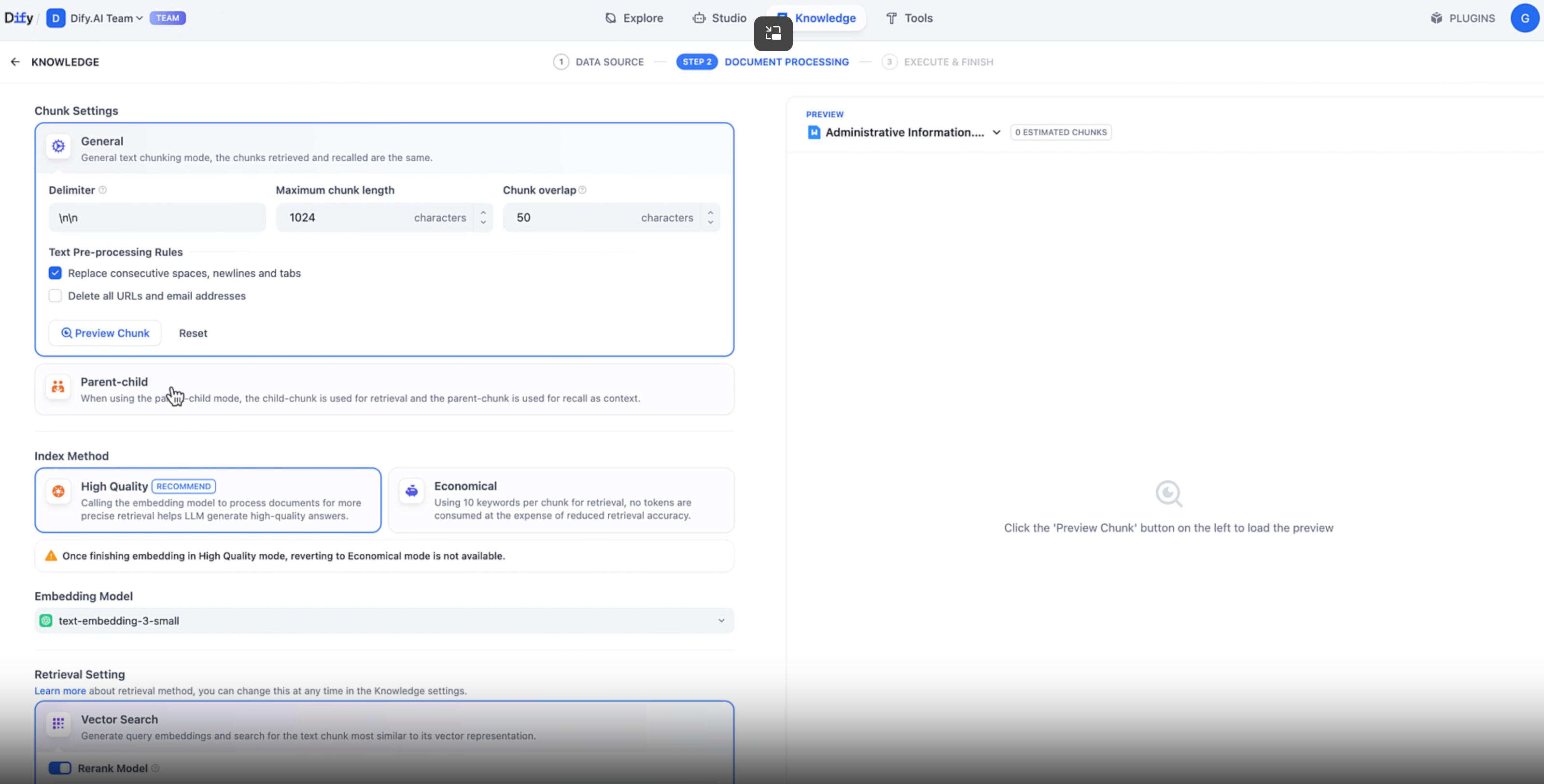Screen dimensions: 1544x784
Task: Expand the Dify.AI Team workspace dropdown
Action: click(x=107, y=18)
